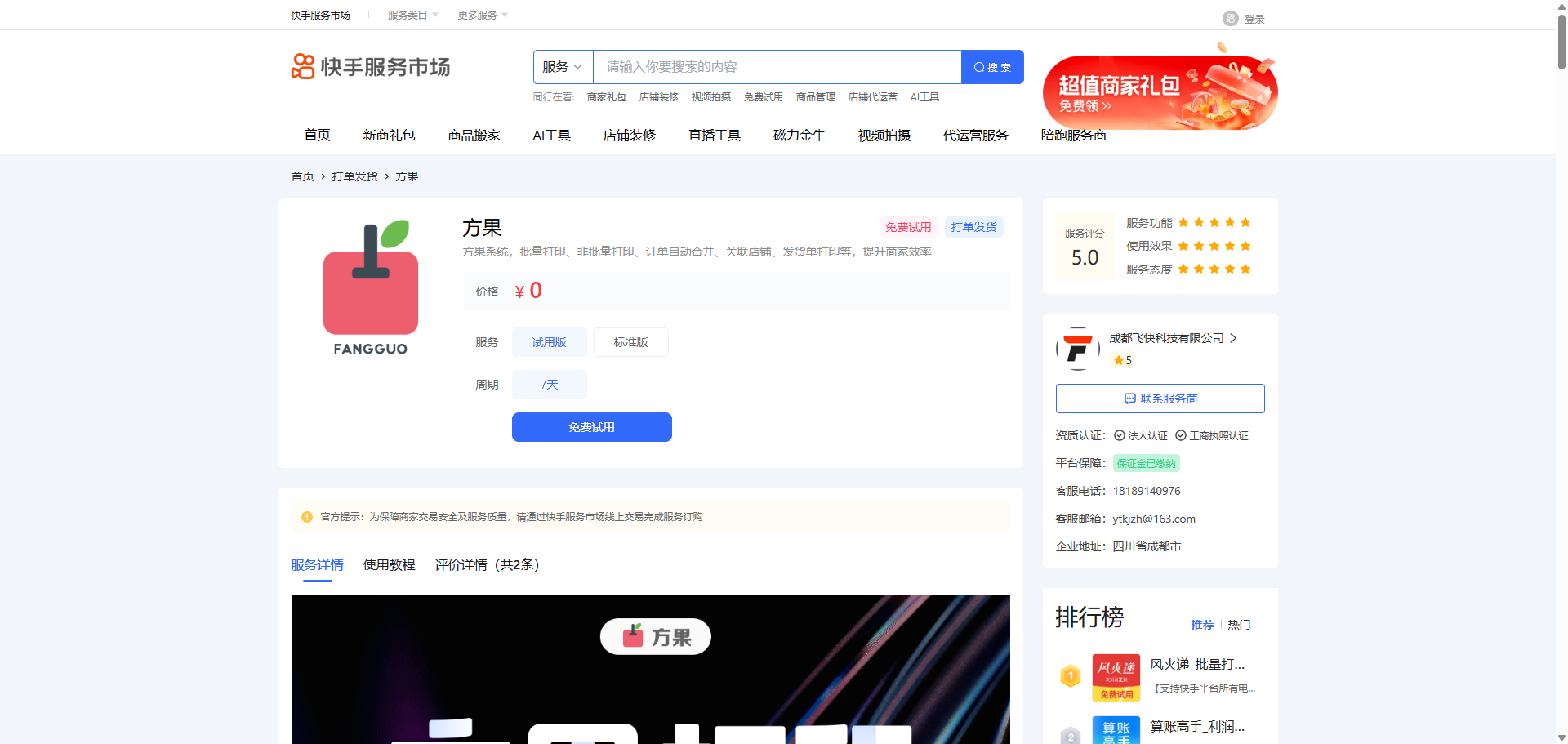
Task: Open 磁力金牛 navigation item
Action: (800, 136)
